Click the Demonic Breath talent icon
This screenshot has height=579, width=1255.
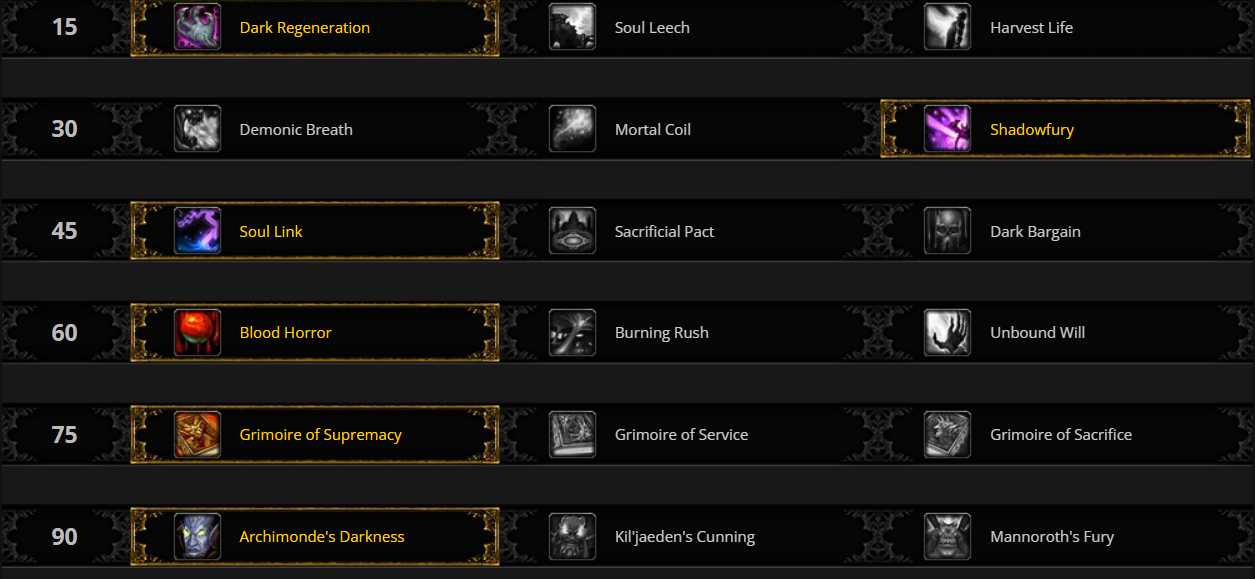[x=197, y=128]
